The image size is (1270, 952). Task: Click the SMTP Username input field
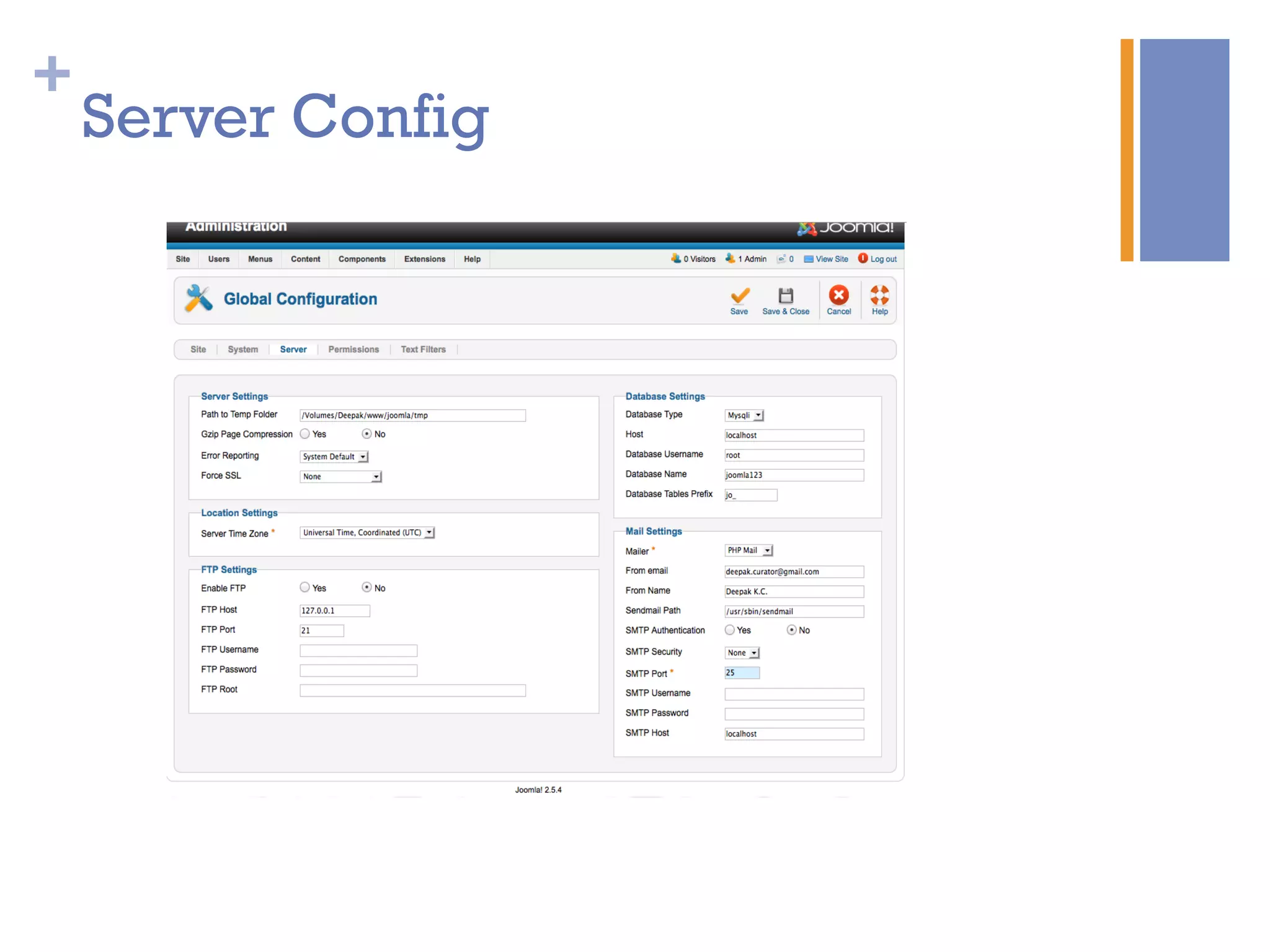tap(794, 694)
